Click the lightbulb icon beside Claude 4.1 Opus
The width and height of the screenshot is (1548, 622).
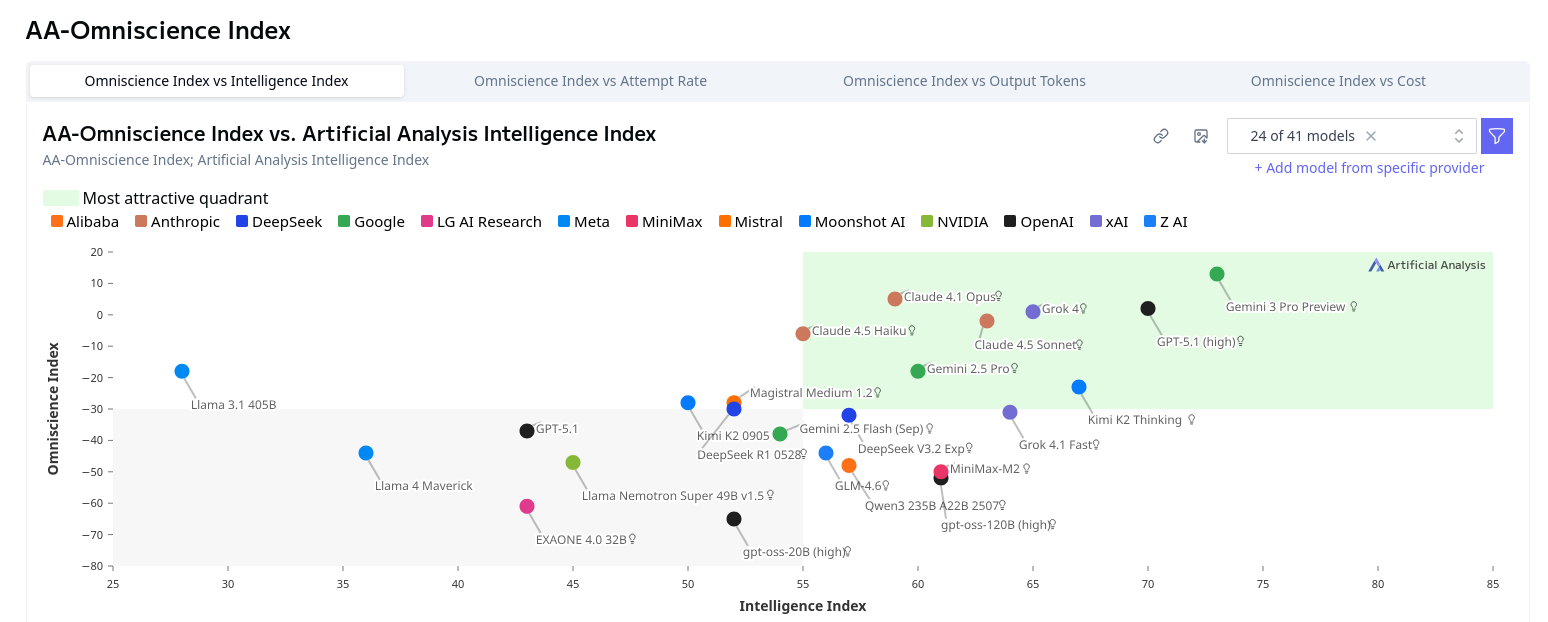click(999, 296)
